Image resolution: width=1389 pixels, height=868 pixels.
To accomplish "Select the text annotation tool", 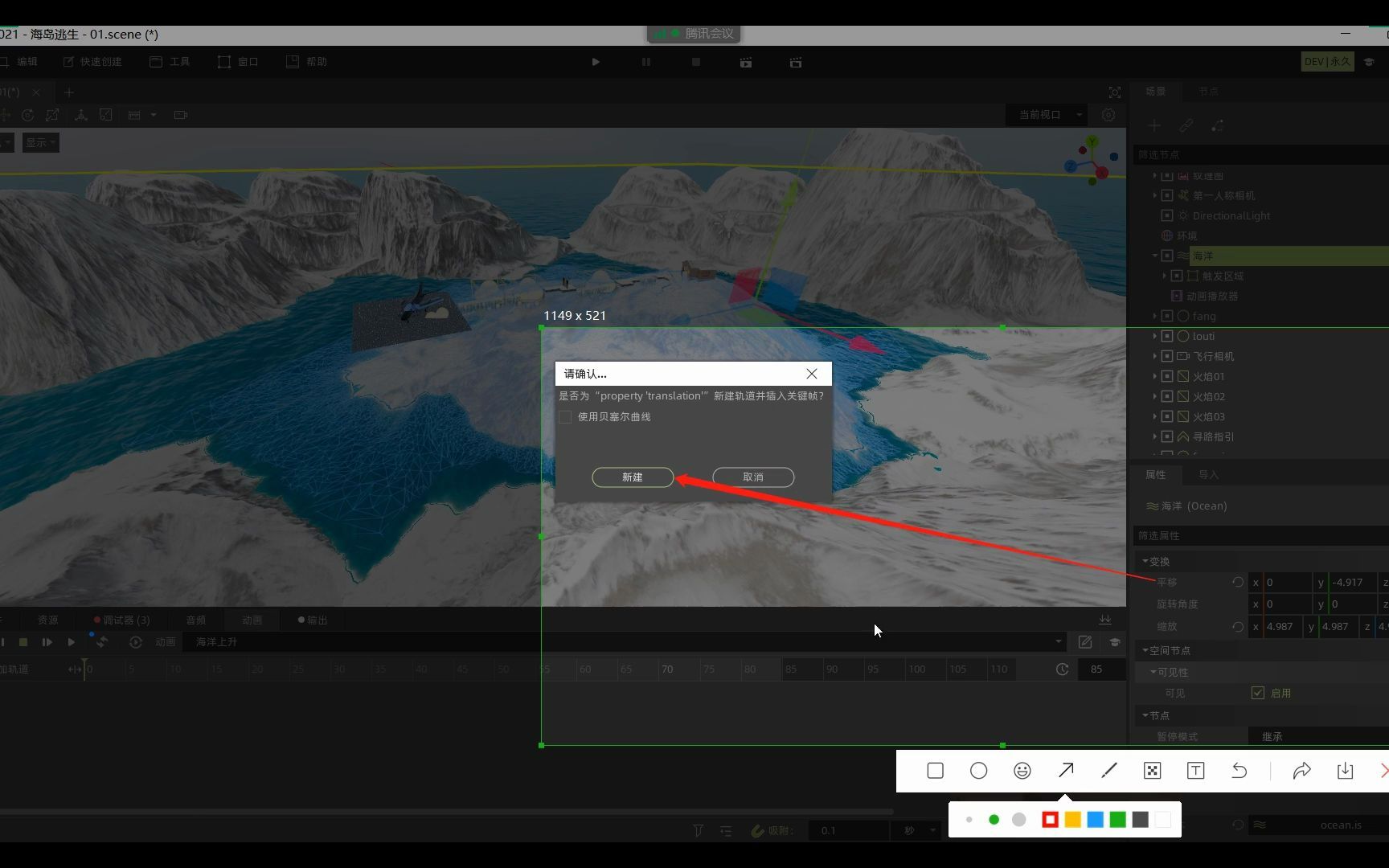I will pyautogui.click(x=1195, y=771).
